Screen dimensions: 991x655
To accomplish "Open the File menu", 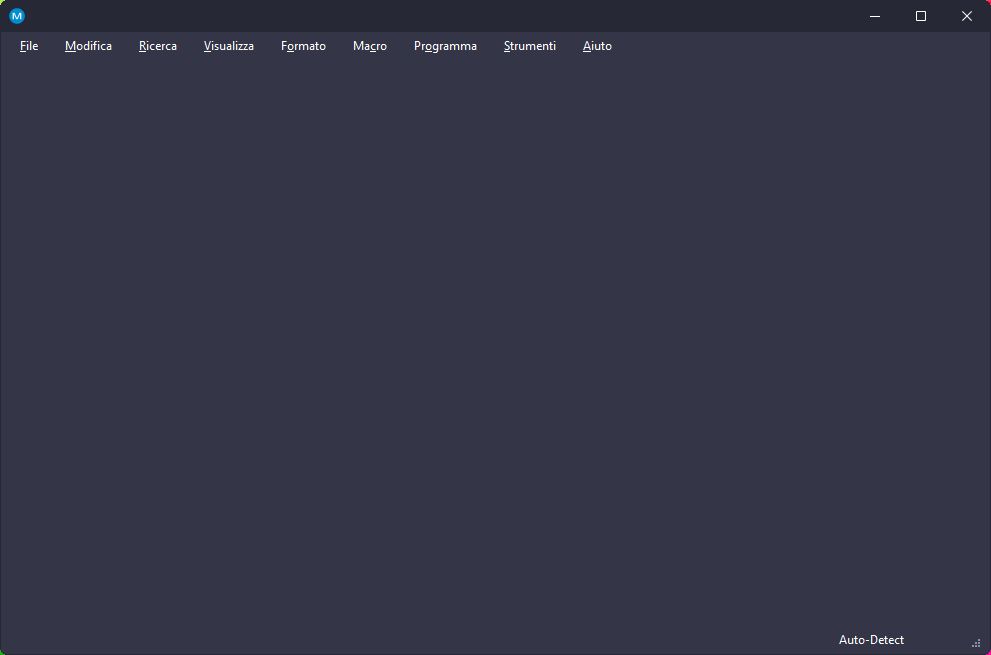I will point(29,46).
